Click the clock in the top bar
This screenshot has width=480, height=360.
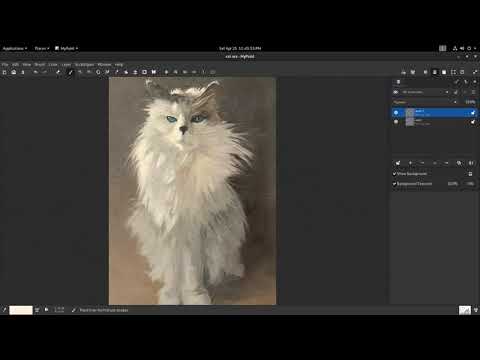click(240, 48)
